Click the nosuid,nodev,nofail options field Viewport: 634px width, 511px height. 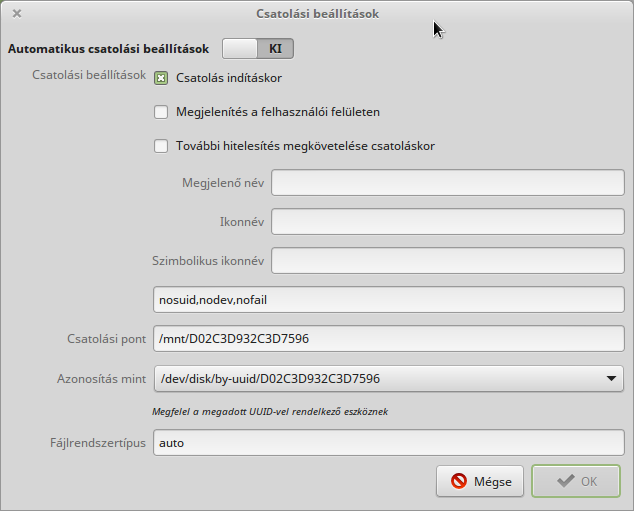coord(389,300)
